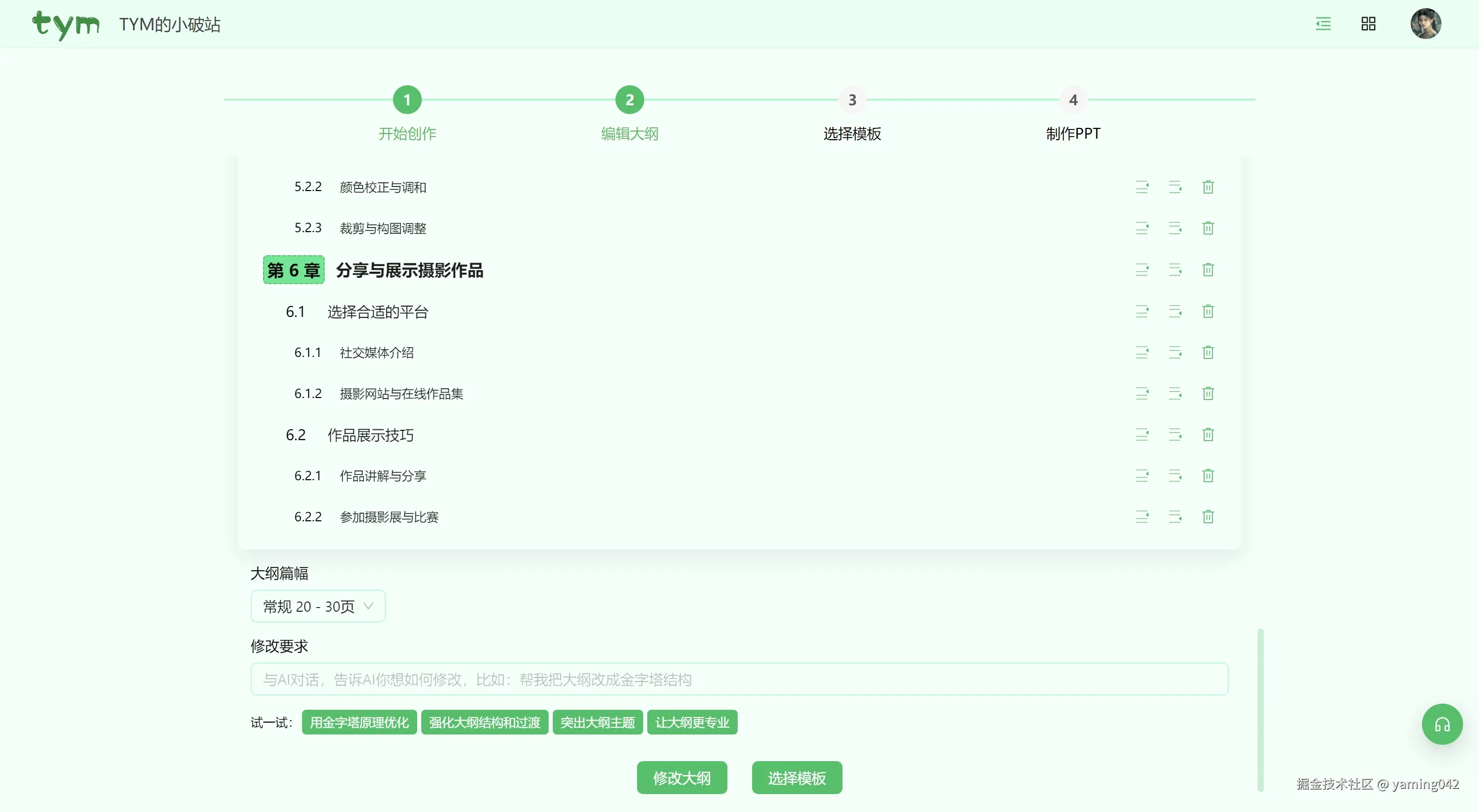Click the vertical scrollbar at right
1479x812 pixels.
pos(1260,710)
